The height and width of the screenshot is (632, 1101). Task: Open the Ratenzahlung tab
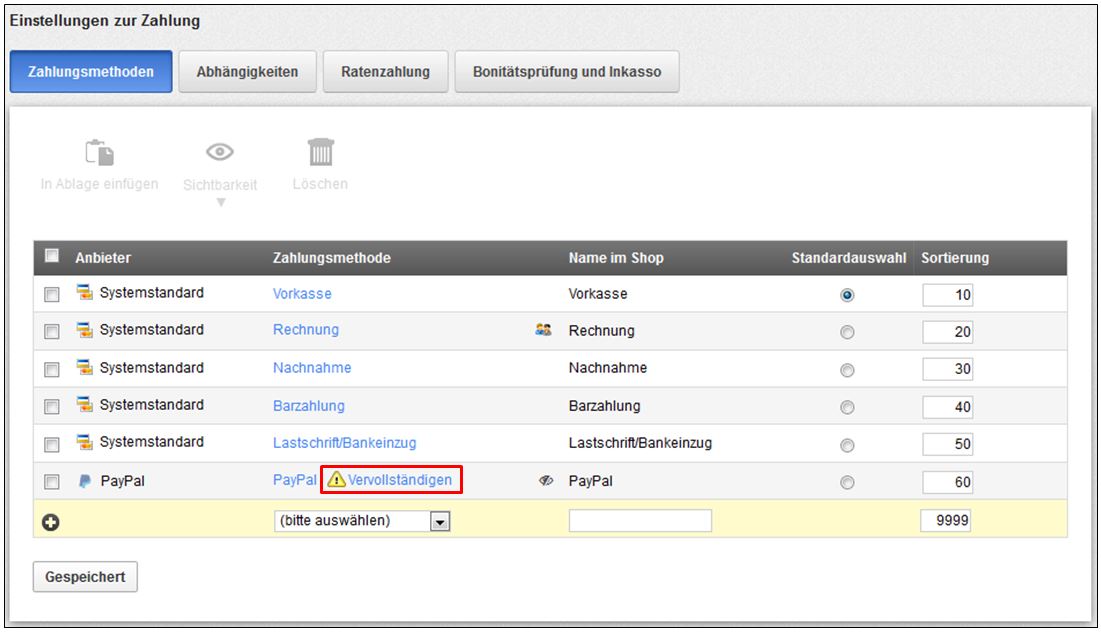tap(385, 72)
